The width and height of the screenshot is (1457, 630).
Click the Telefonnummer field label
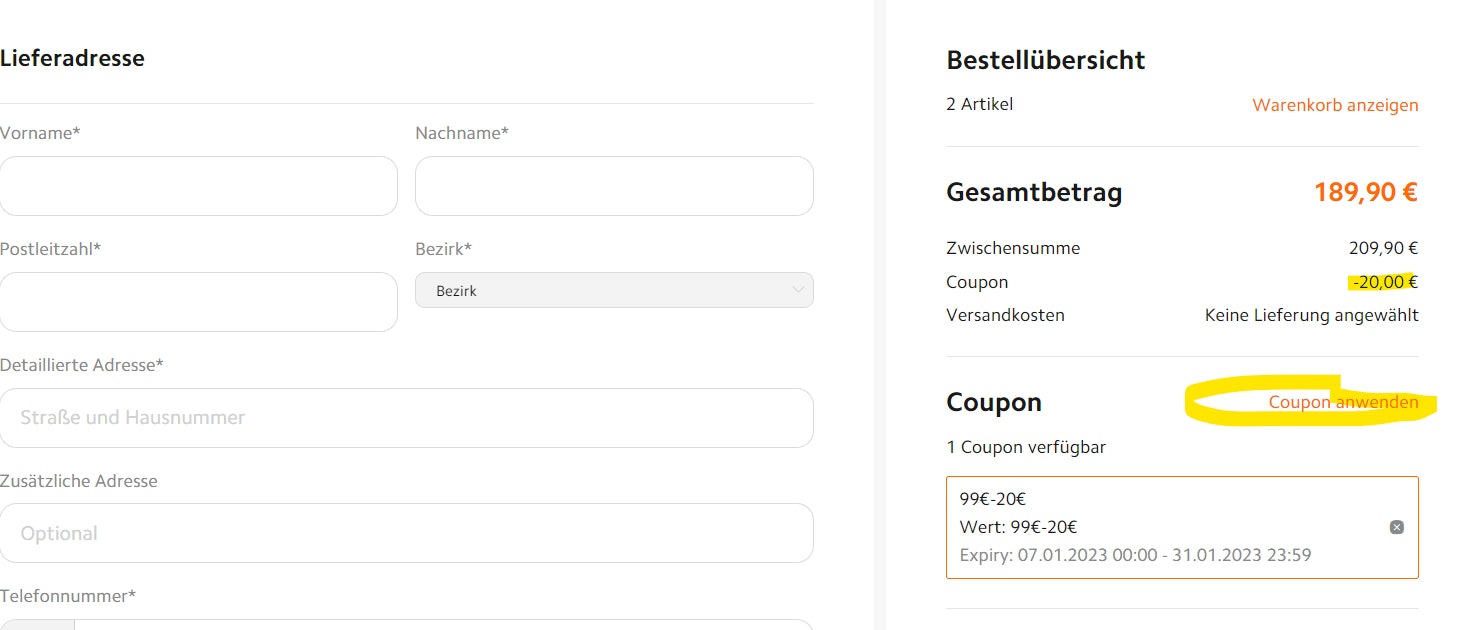click(68, 596)
